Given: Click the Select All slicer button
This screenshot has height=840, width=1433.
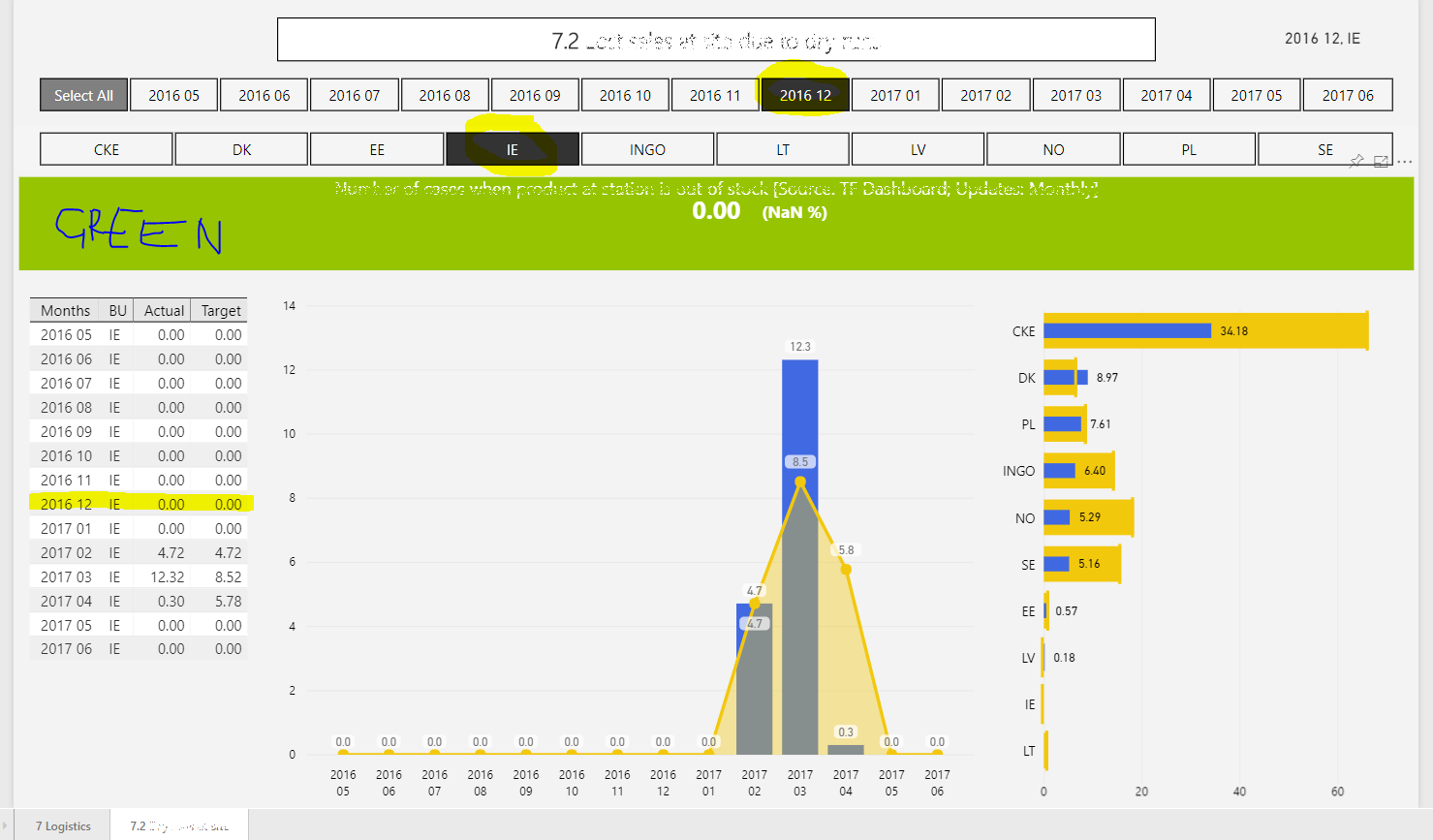Looking at the screenshot, I should tap(83, 95).
